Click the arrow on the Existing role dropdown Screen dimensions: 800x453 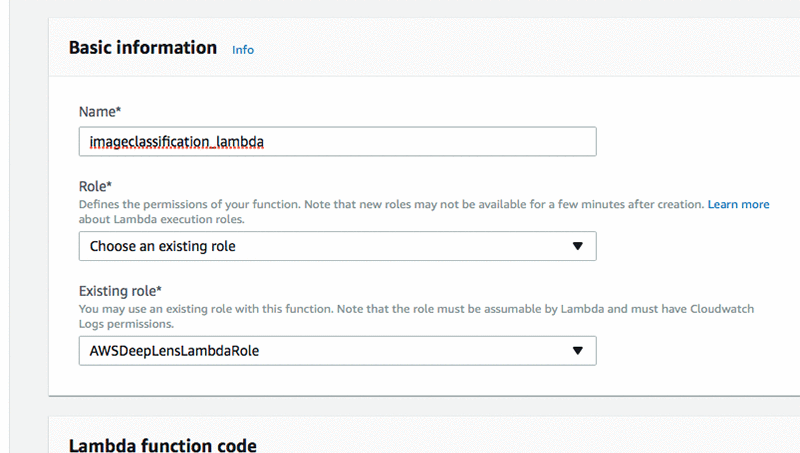(577, 351)
